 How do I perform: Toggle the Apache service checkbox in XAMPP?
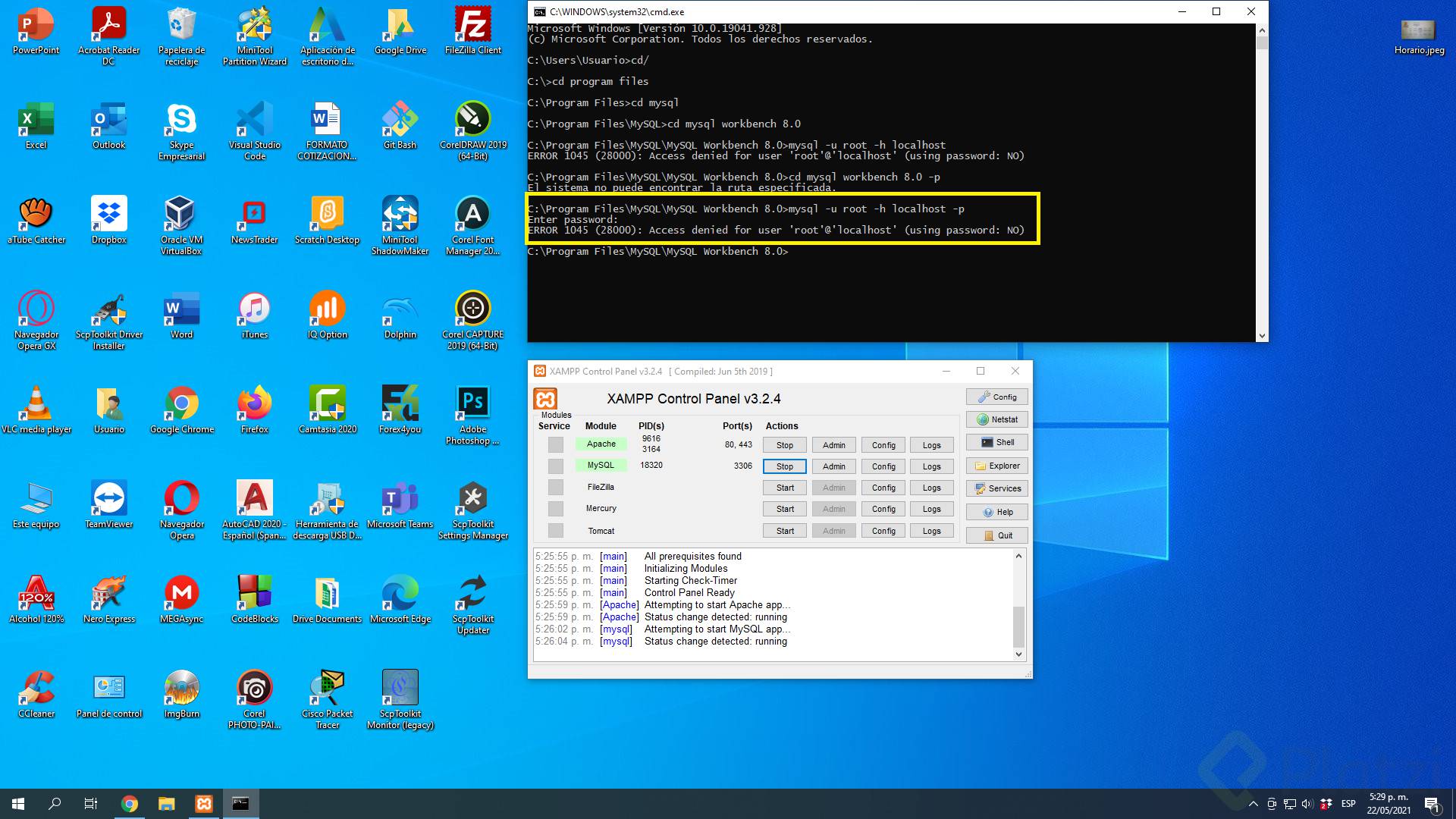[556, 445]
